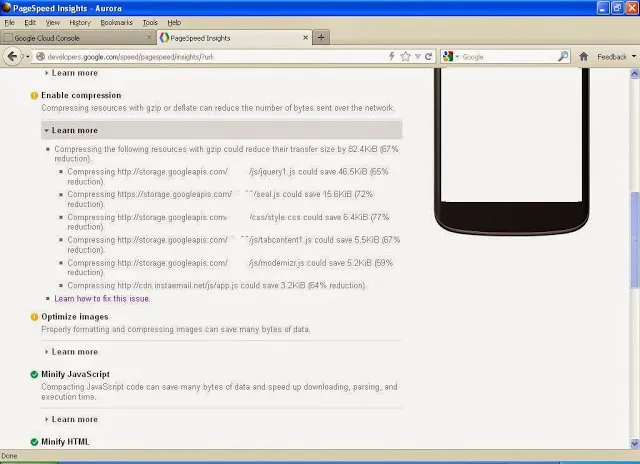
Task: Click the Minify JavaScript heading
Action: (x=76, y=374)
